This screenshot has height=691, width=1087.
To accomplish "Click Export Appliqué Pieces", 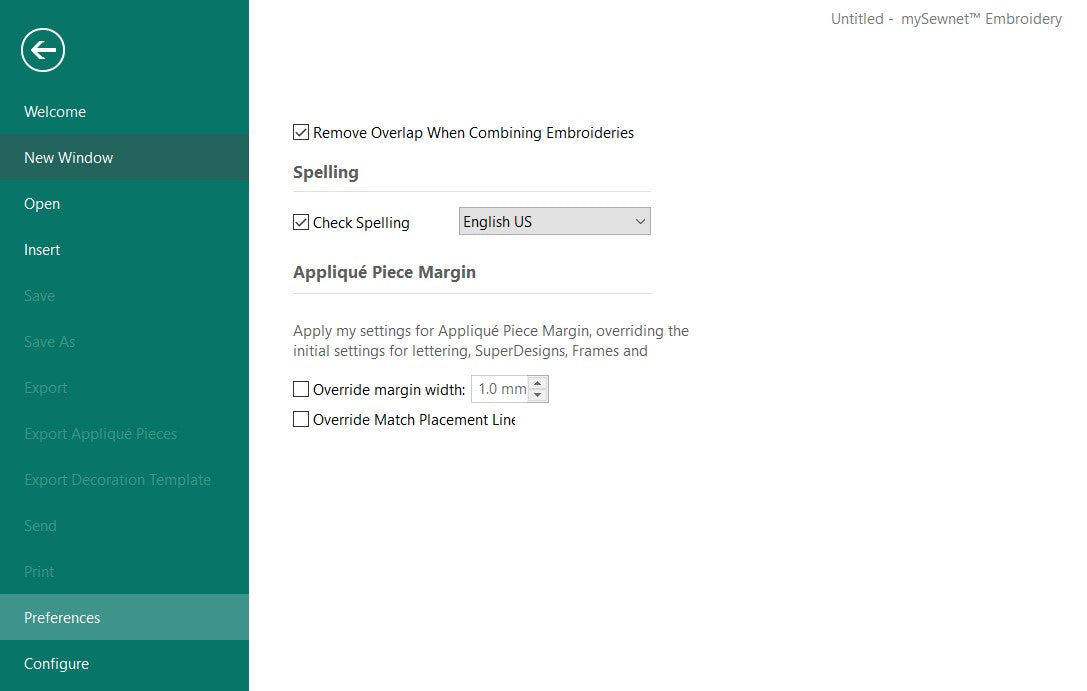I will point(100,434).
